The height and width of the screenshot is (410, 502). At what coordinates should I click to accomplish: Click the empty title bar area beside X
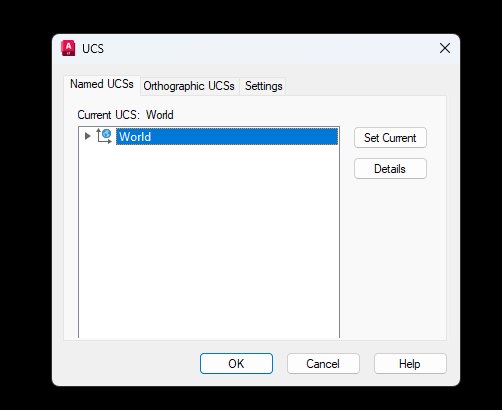pyautogui.click(x=270, y=49)
